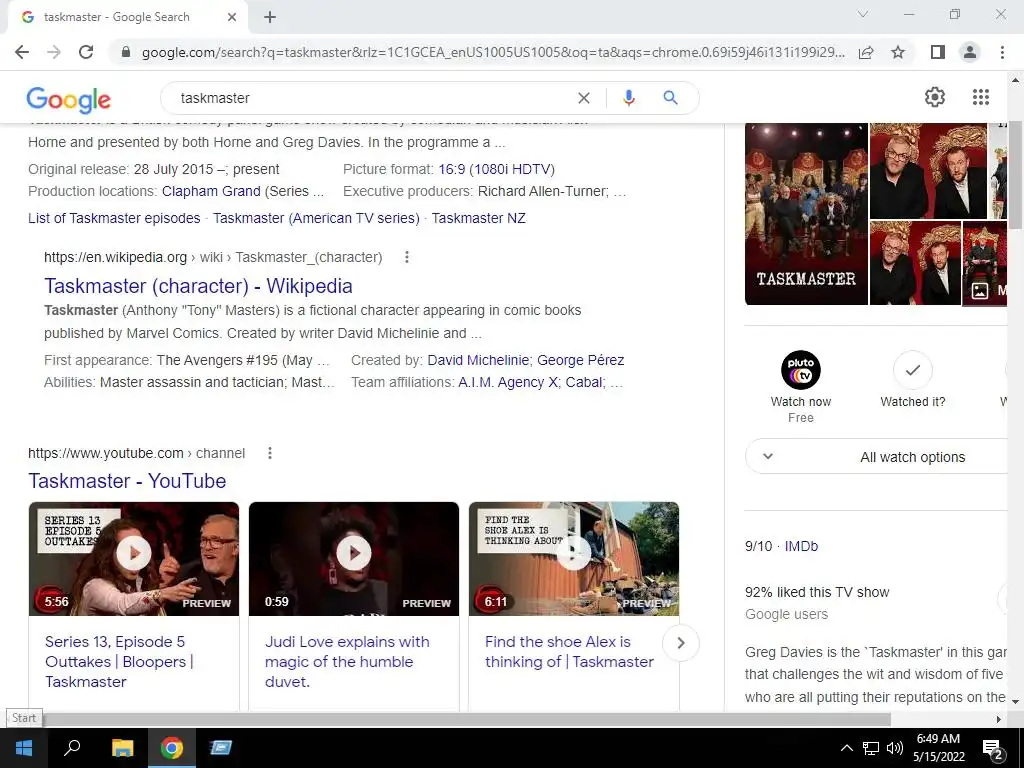Screen dimensions: 1024x768
Task: Click the Clapham Grand link
Action: pos(211,191)
